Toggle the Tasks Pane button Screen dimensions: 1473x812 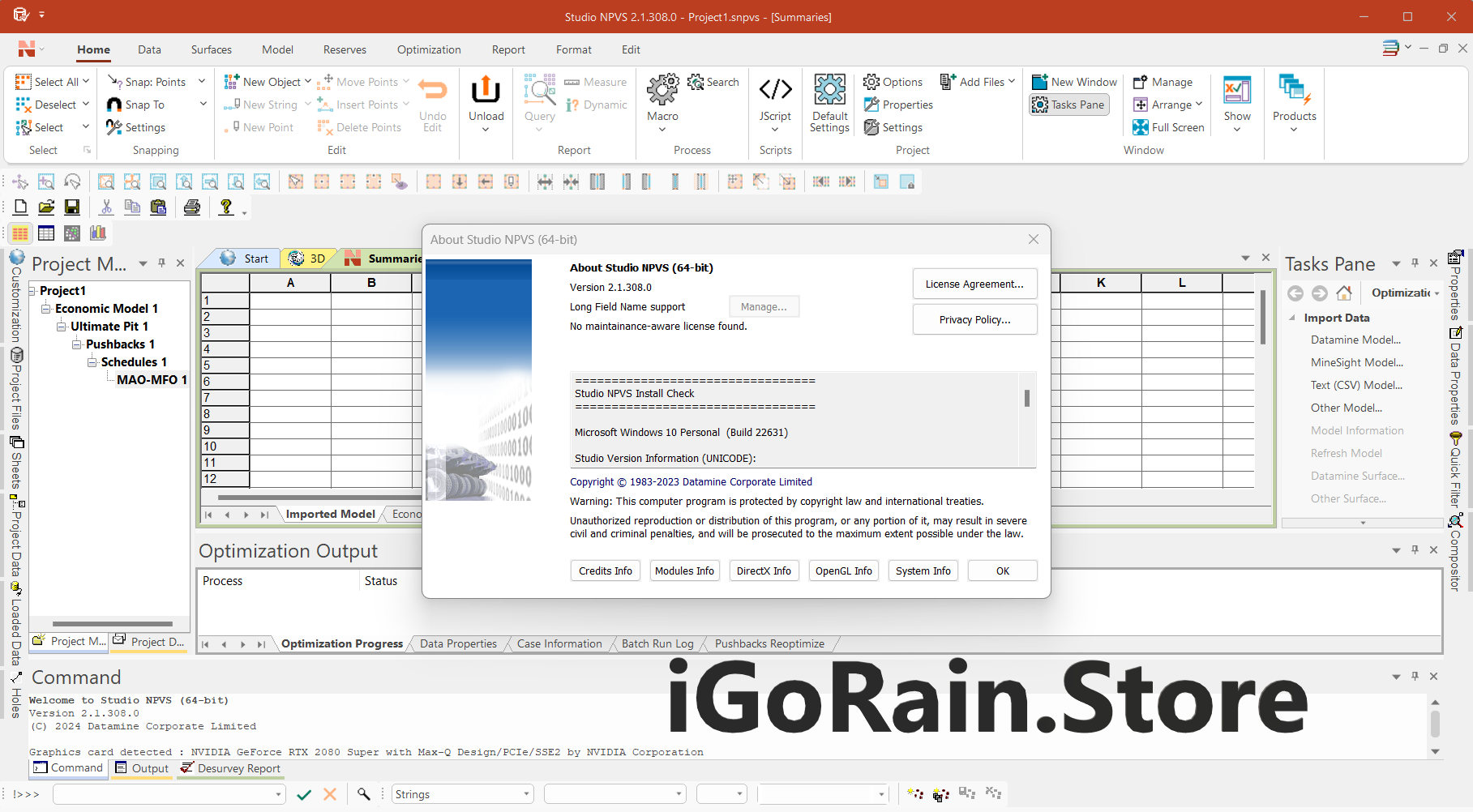[1068, 105]
